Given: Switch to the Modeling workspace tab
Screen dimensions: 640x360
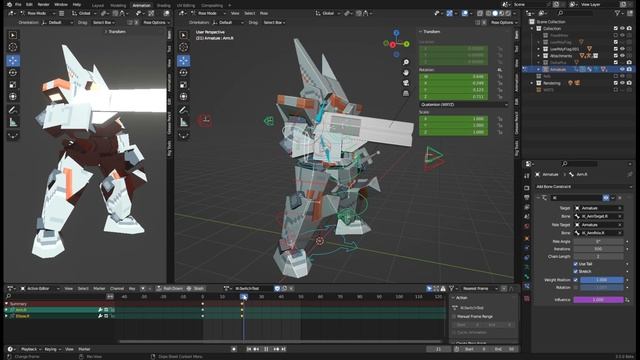Looking at the screenshot, I should click(x=118, y=5).
